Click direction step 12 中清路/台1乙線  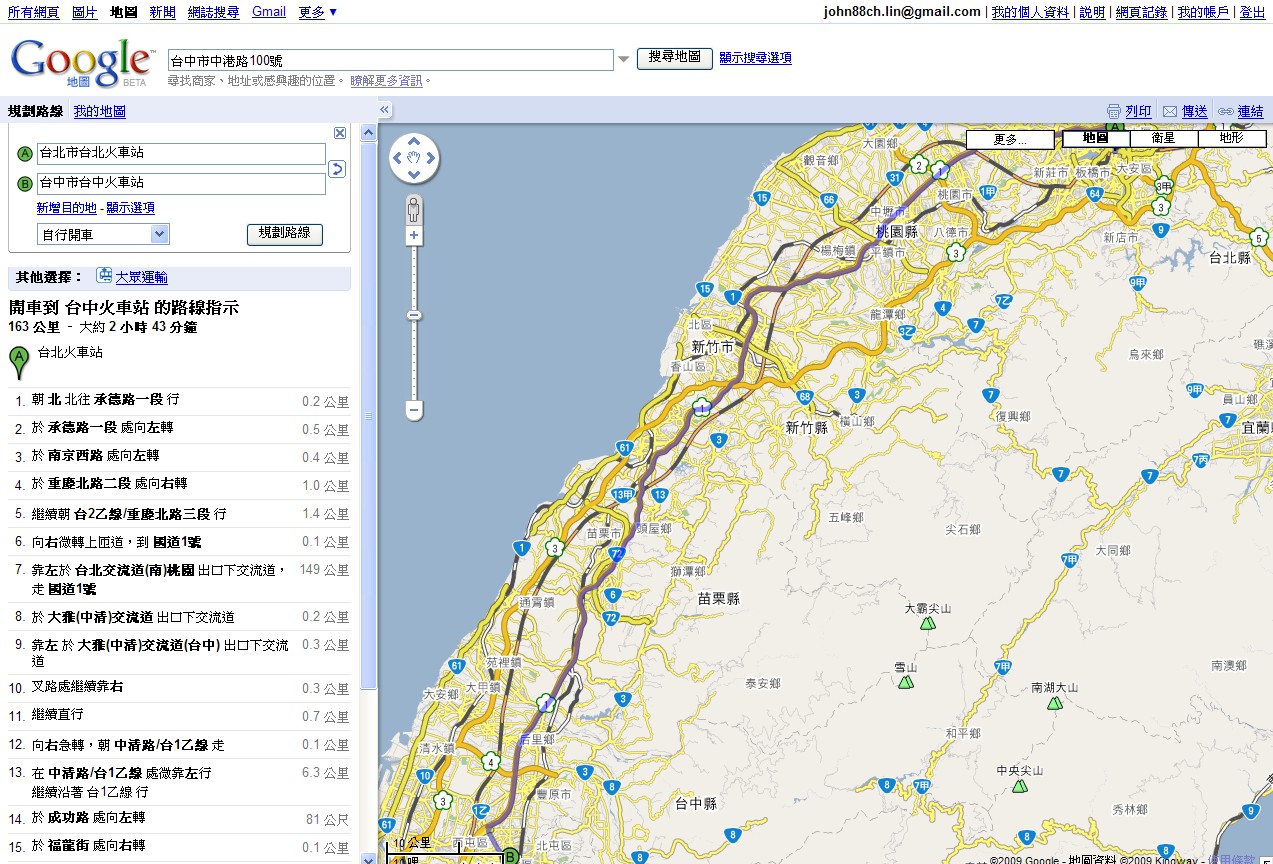[180, 745]
